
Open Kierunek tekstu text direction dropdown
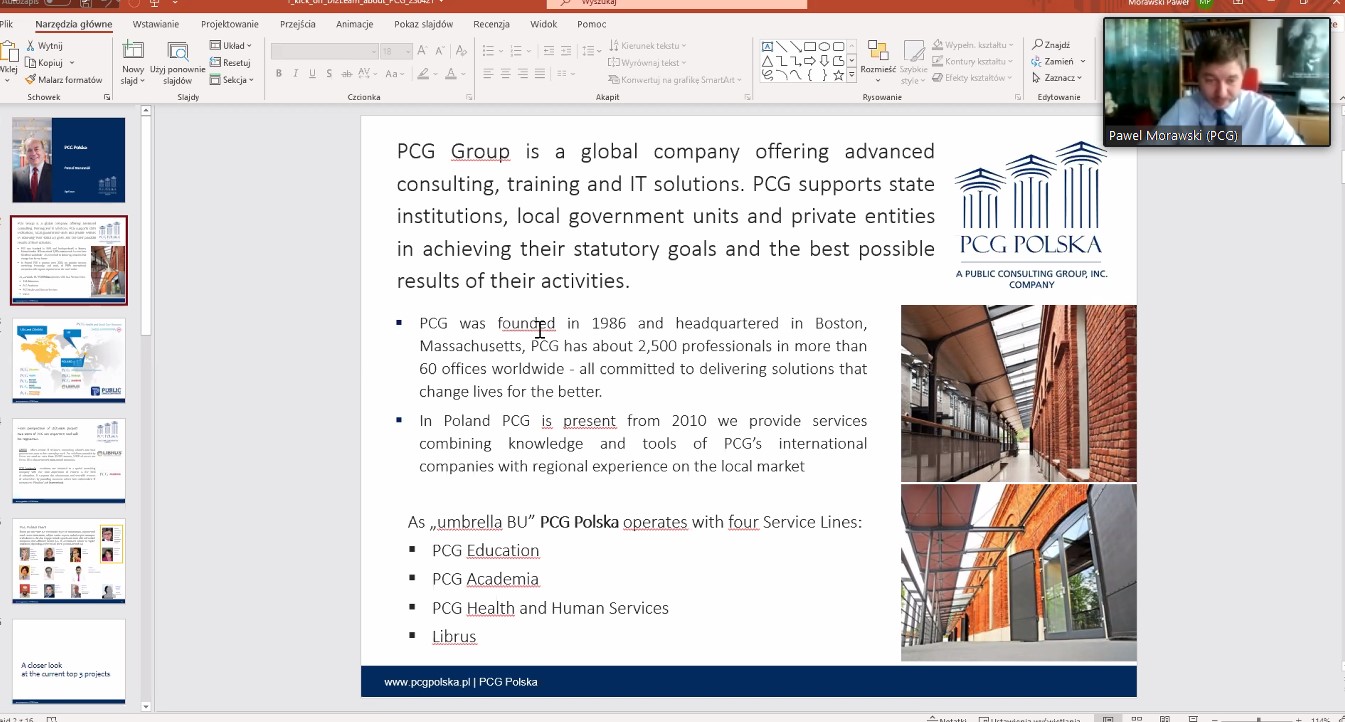click(x=648, y=46)
